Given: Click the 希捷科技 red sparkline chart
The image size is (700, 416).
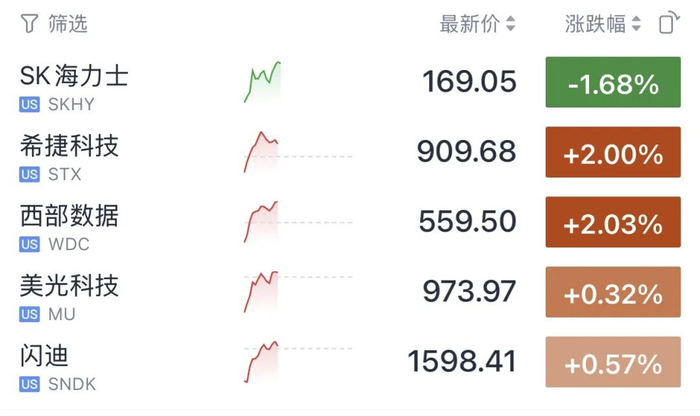Looking at the screenshot, I should coord(262,152).
